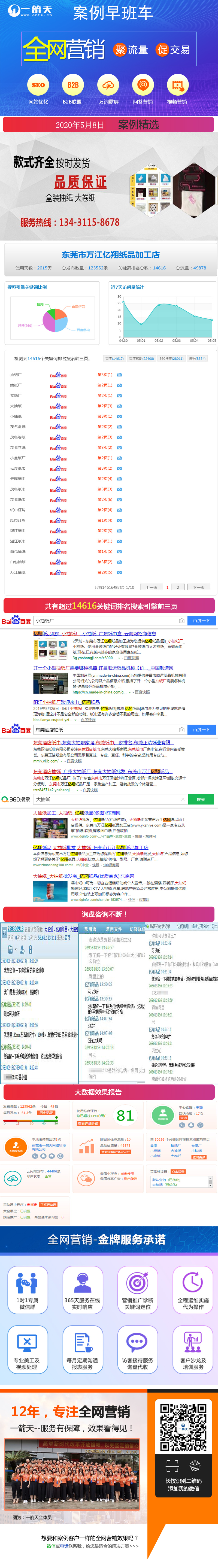Screen dimensions: 218x1568
Task: Click the 问答营销 icon
Action: tap(143, 85)
